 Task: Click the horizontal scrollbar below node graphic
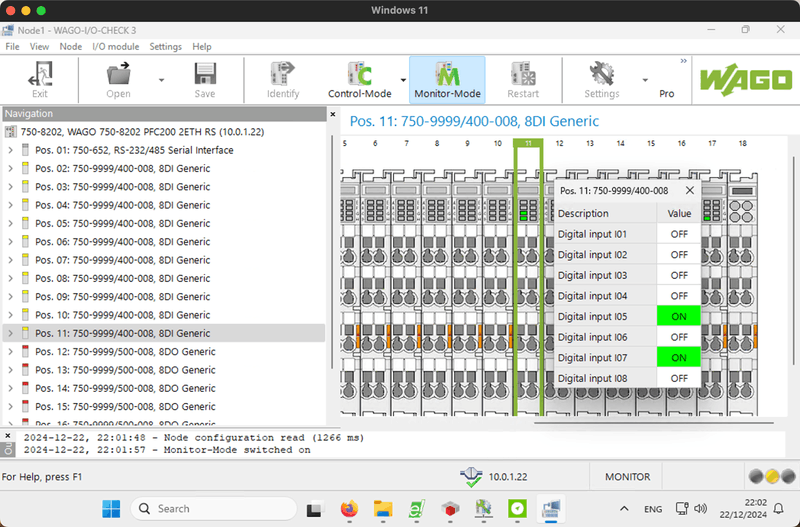[654, 423]
